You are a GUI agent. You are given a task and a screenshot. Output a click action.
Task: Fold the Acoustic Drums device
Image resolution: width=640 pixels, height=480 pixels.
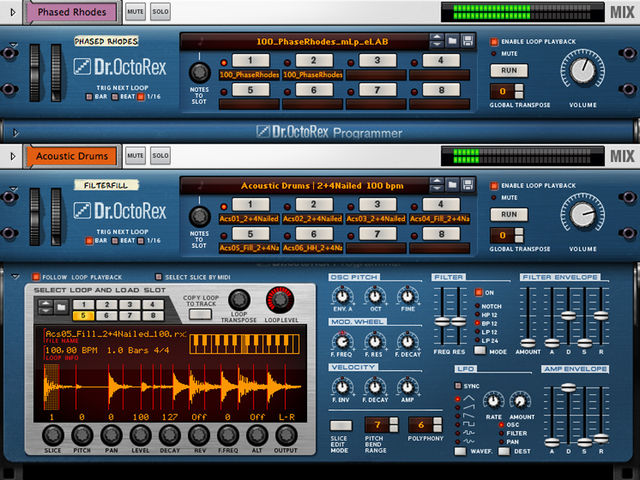pos(13,188)
